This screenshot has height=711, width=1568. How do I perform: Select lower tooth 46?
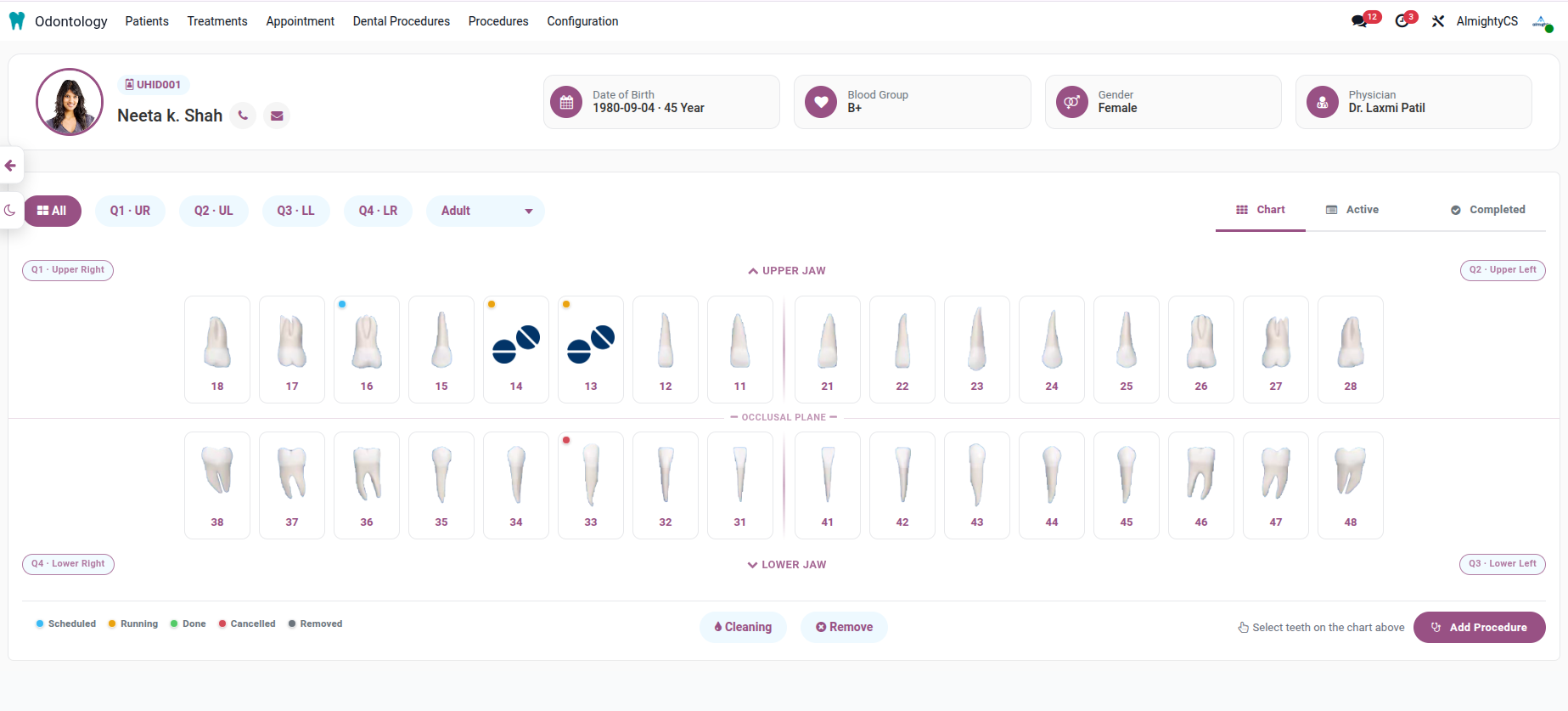click(x=1201, y=485)
